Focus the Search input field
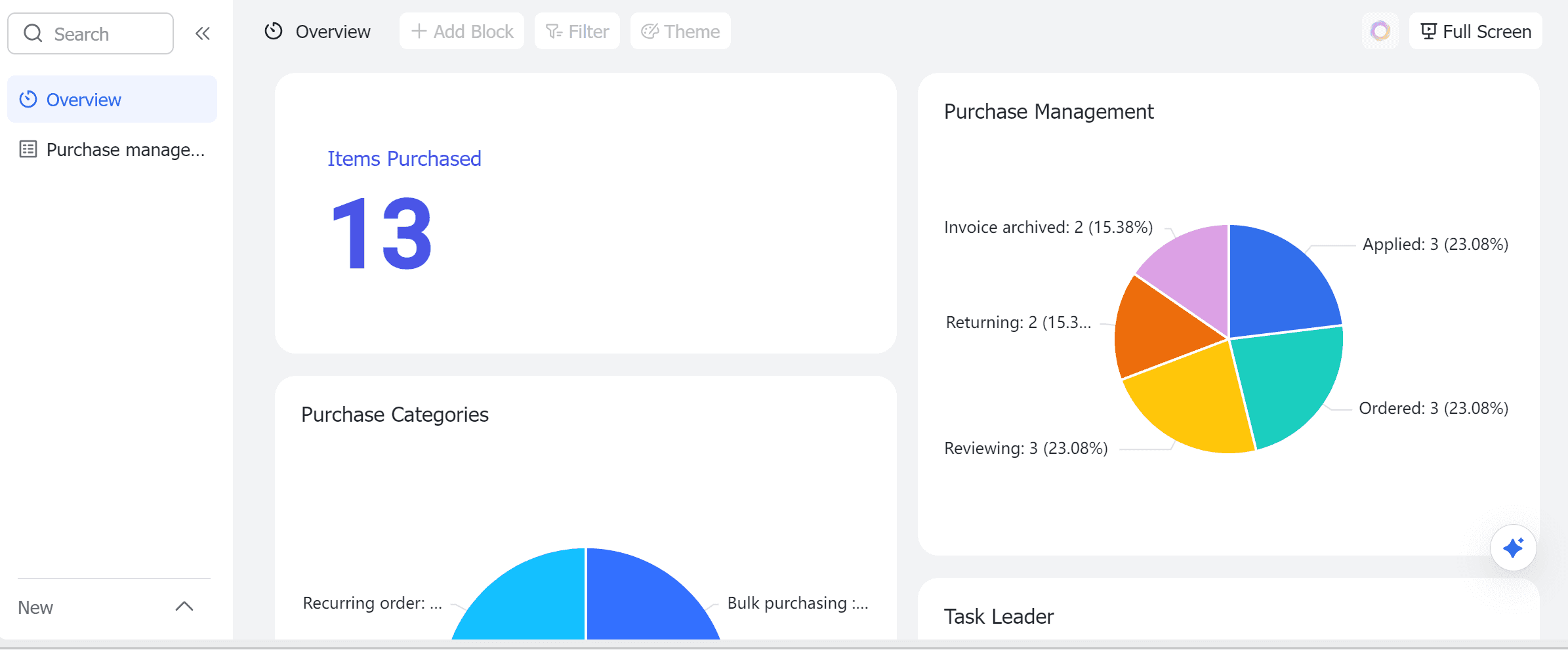 click(x=91, y=33)
